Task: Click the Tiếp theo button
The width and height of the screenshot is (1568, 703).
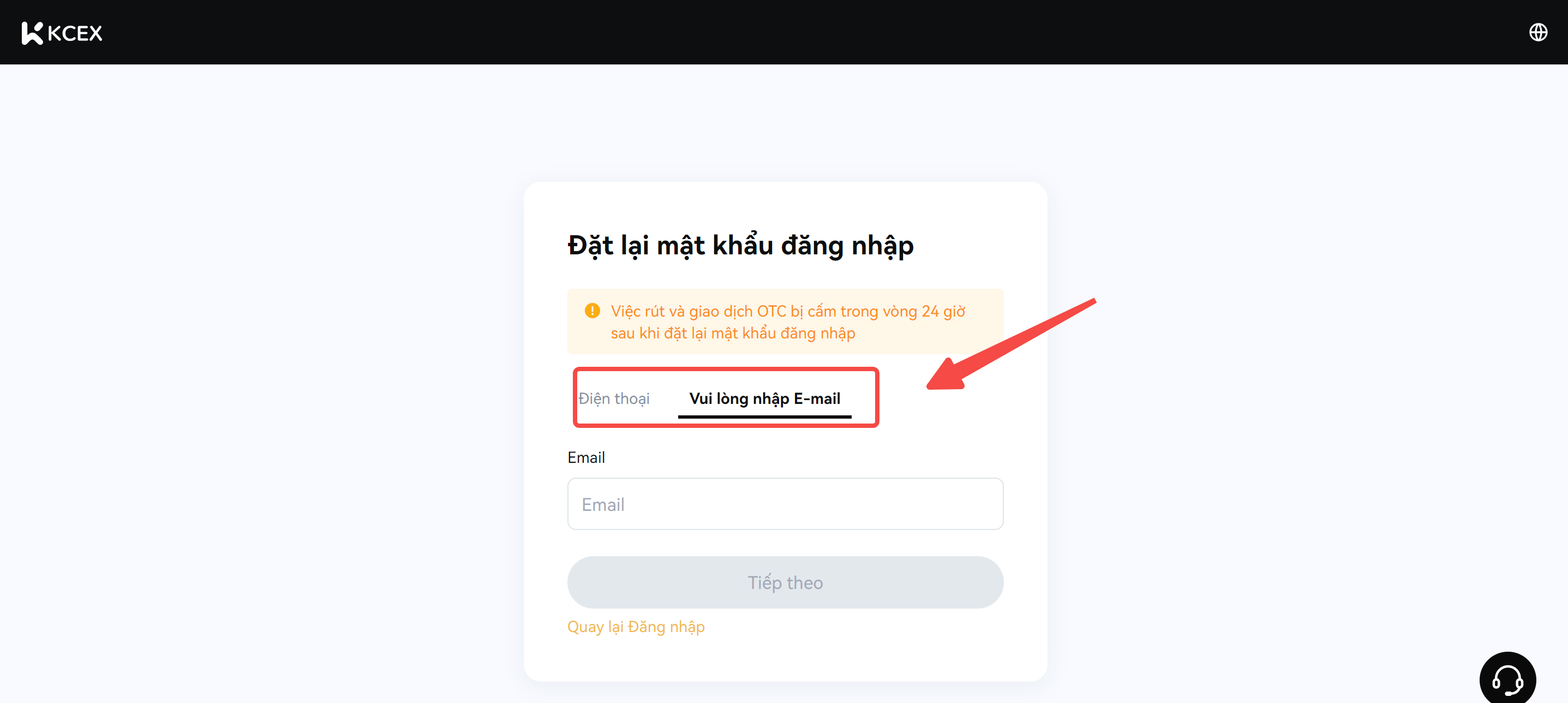Action: [x=785, y=582]
